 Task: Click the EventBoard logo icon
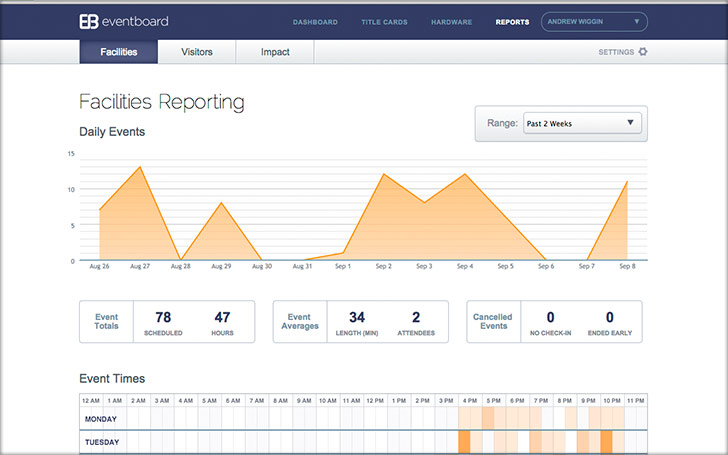tap(88, 21)
